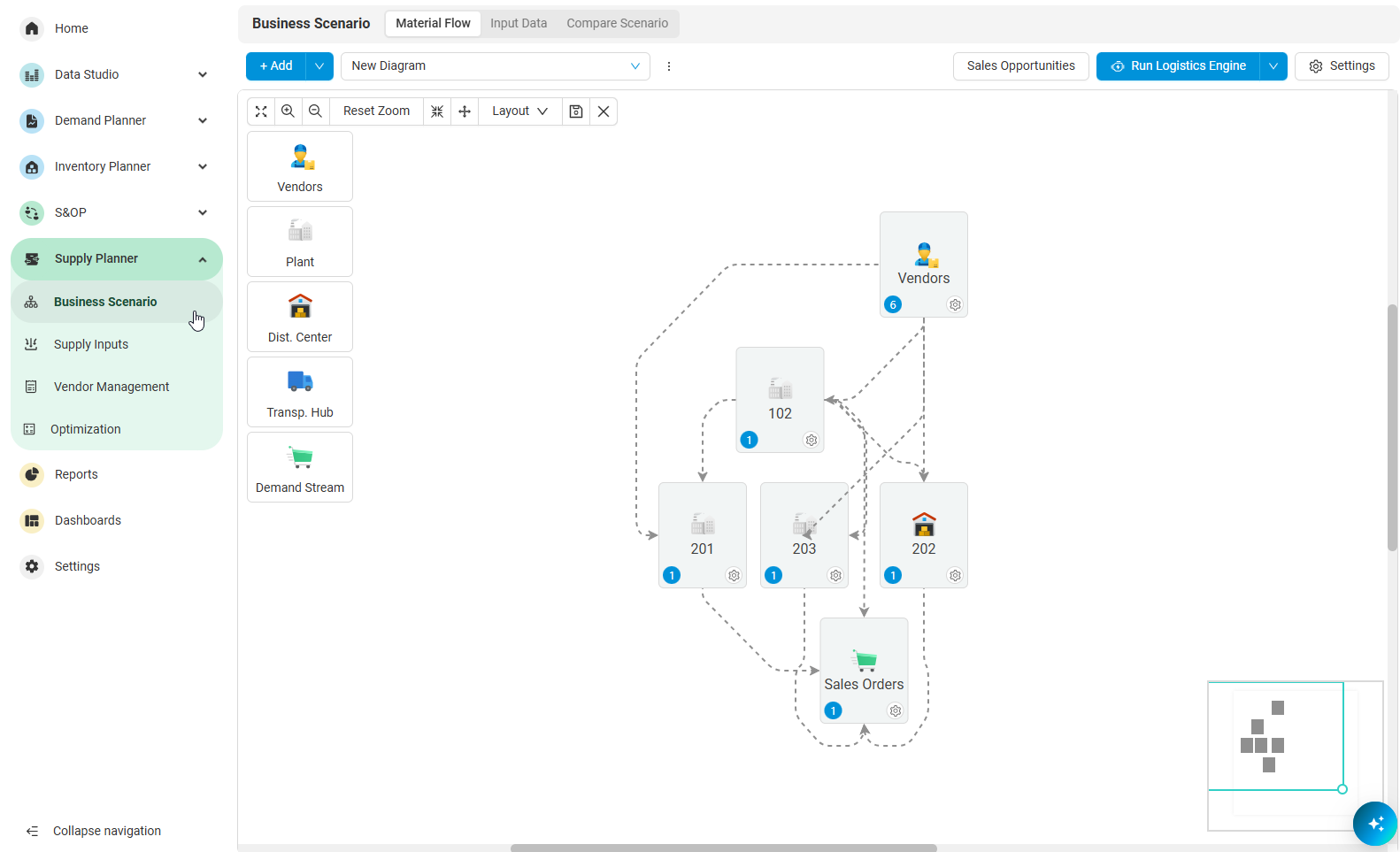The height and width of the screenshot is (852, 1400).
Task: Open Business Scenario in sidebar
Action: (116, 302)
